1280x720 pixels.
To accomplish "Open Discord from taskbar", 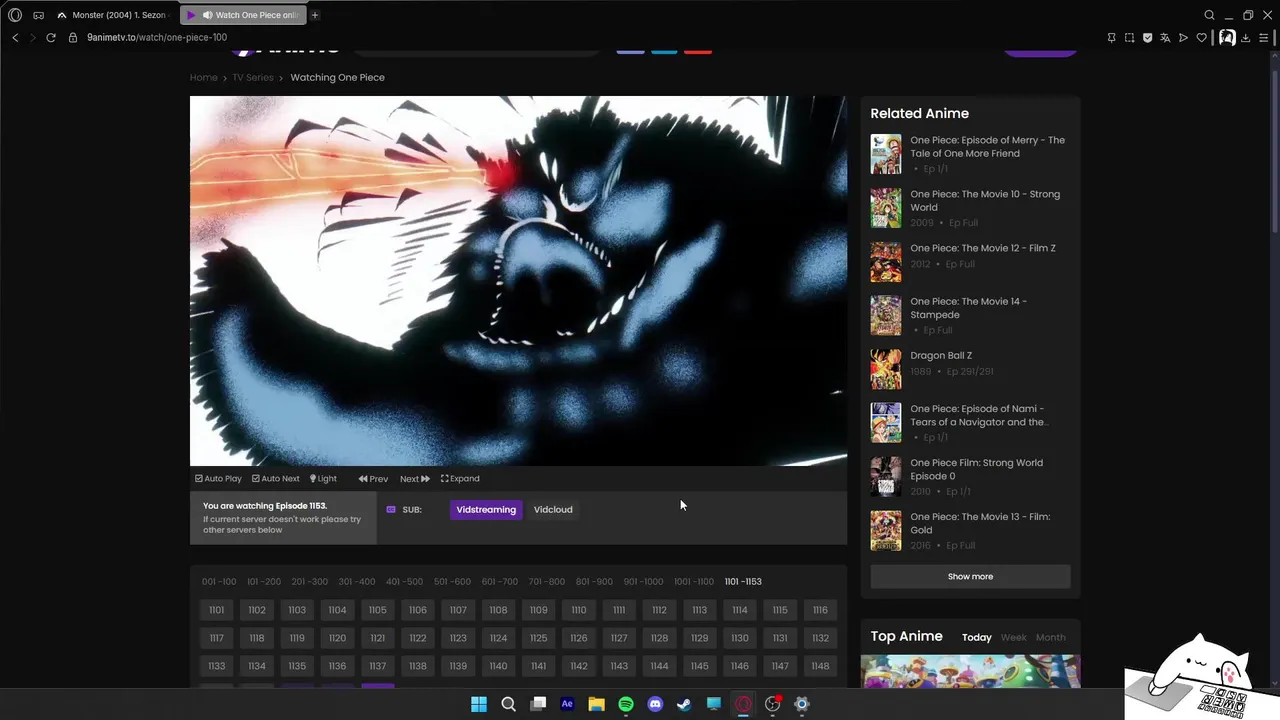I will pyautogui.click(x=655, y=704).
